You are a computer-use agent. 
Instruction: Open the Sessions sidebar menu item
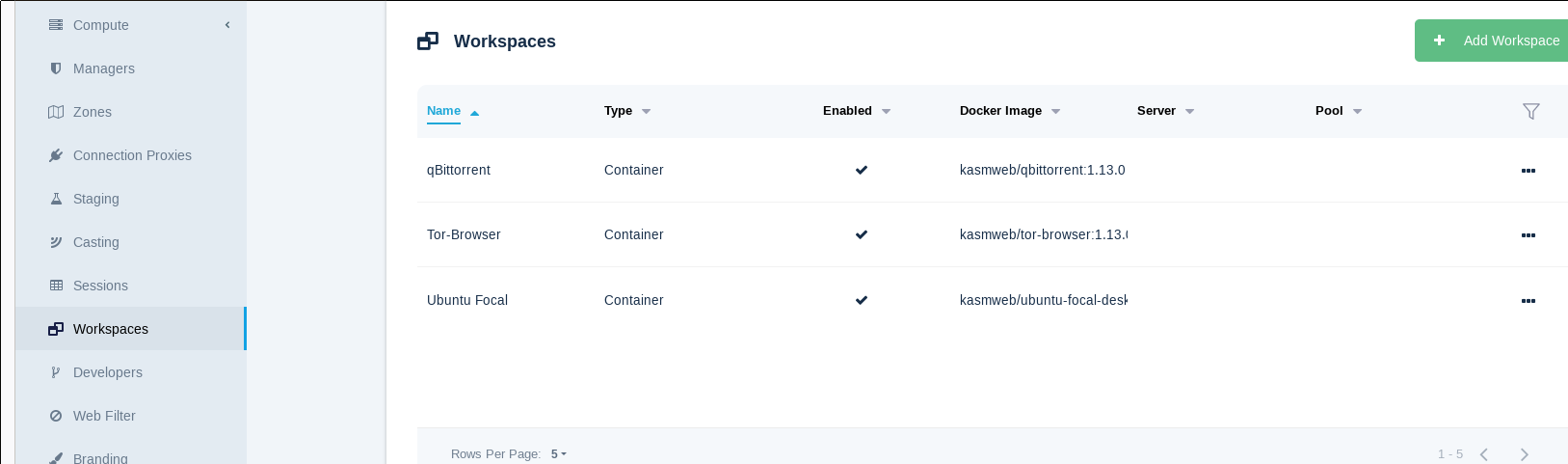(x=100, y=286)
